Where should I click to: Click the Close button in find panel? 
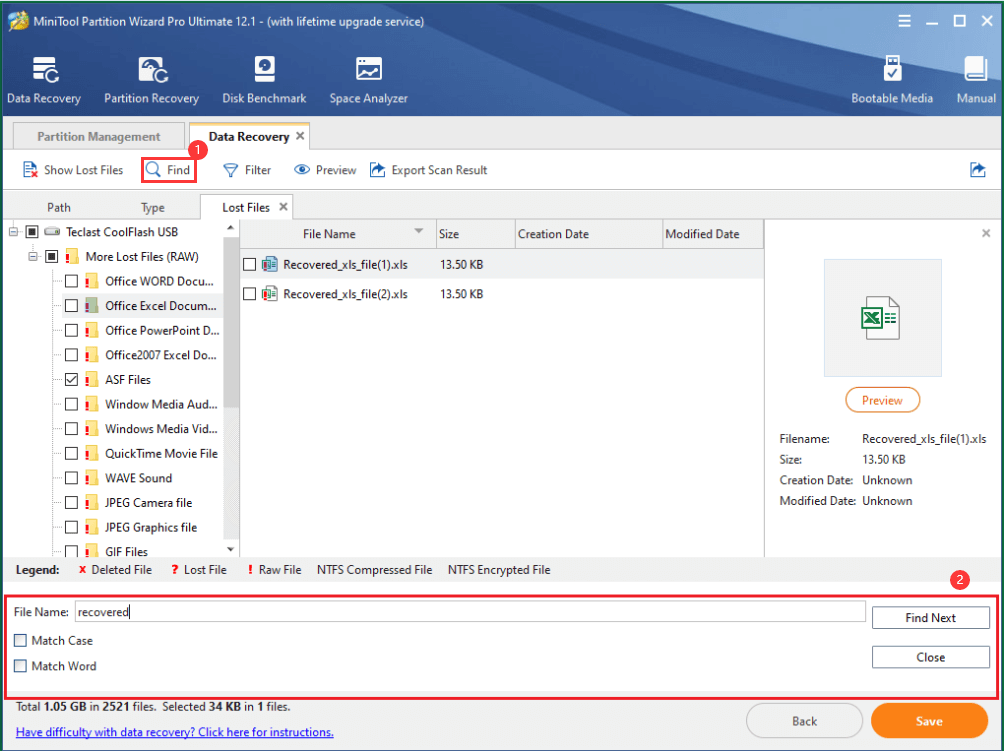point(930,657)
